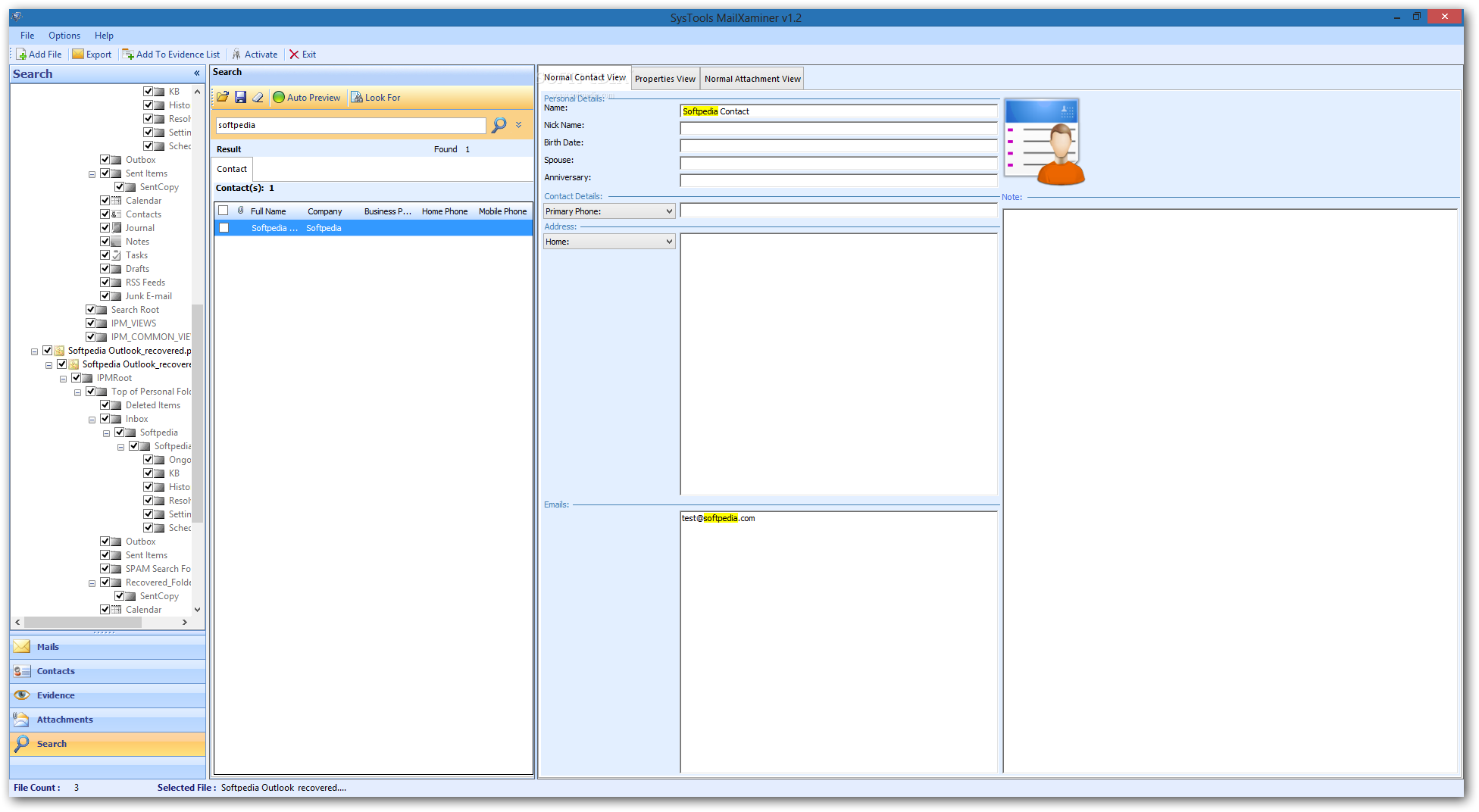Toggle the Deleted Items checkbox
1479x812 pixels.
point(105,405)
